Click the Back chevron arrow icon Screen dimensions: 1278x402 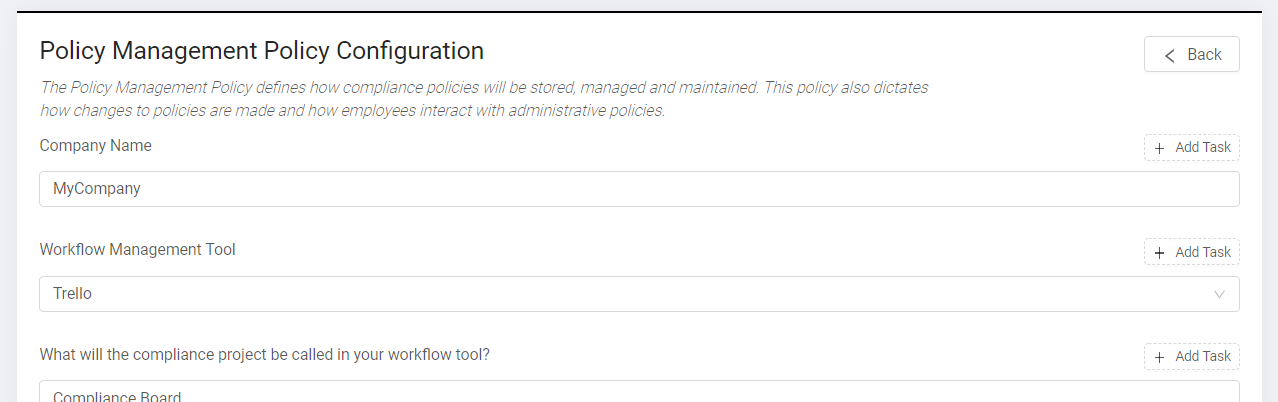[x=1170, y=55]
